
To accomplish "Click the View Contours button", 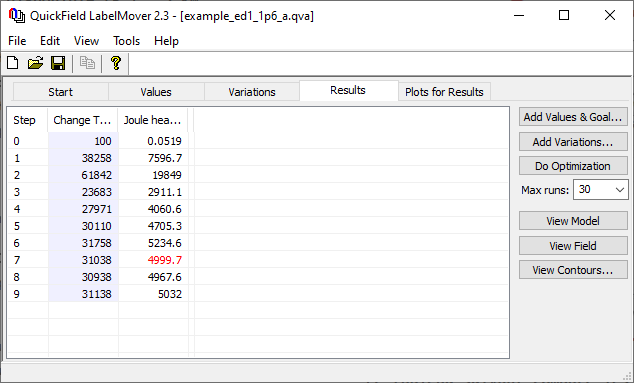I will pyautogui.click(x=573, y=270).
